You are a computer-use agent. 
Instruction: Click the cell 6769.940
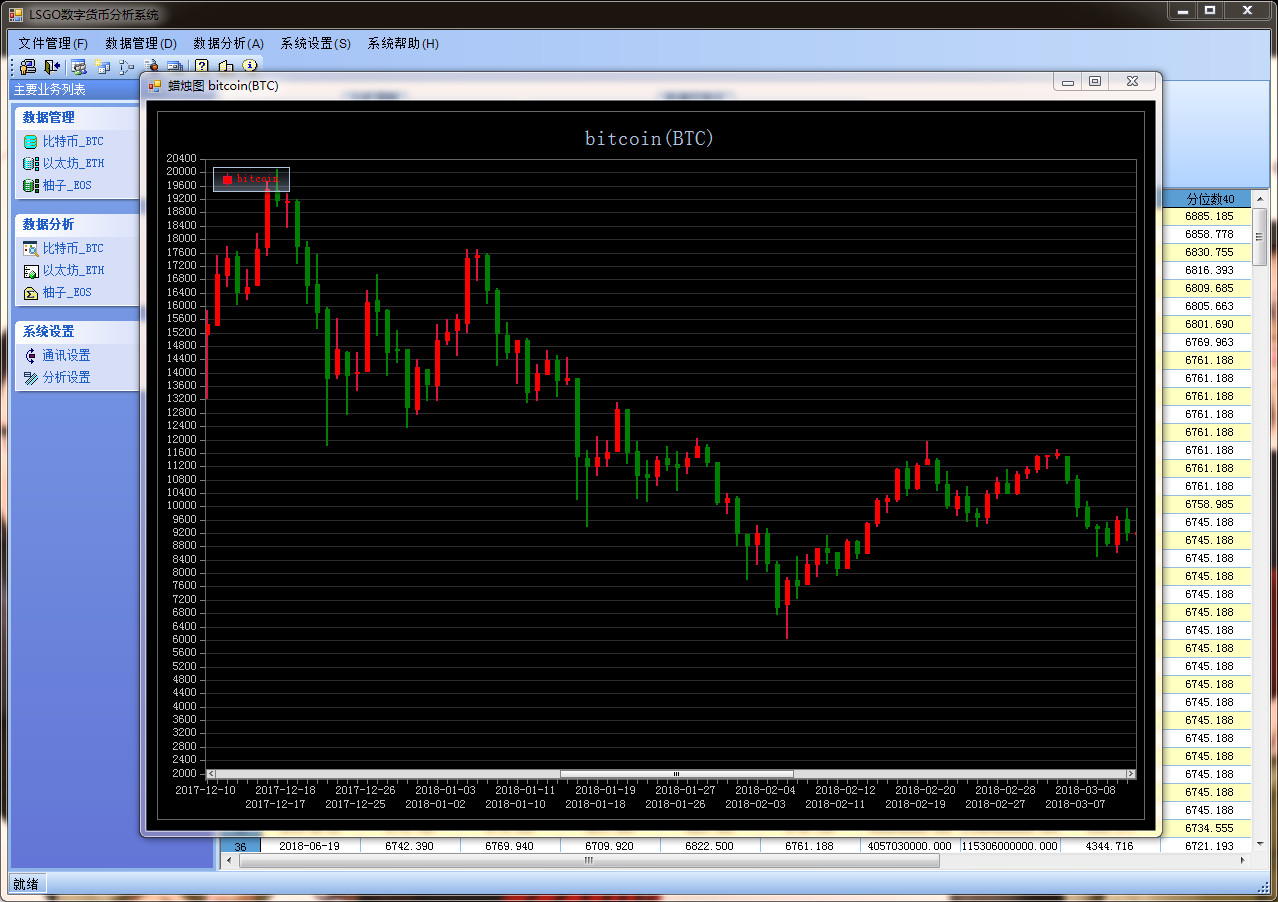(510, 846)
